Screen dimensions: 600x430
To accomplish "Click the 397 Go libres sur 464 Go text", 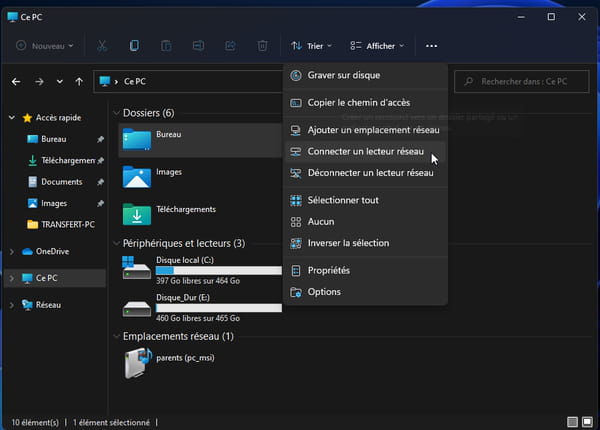I will 198,281.
